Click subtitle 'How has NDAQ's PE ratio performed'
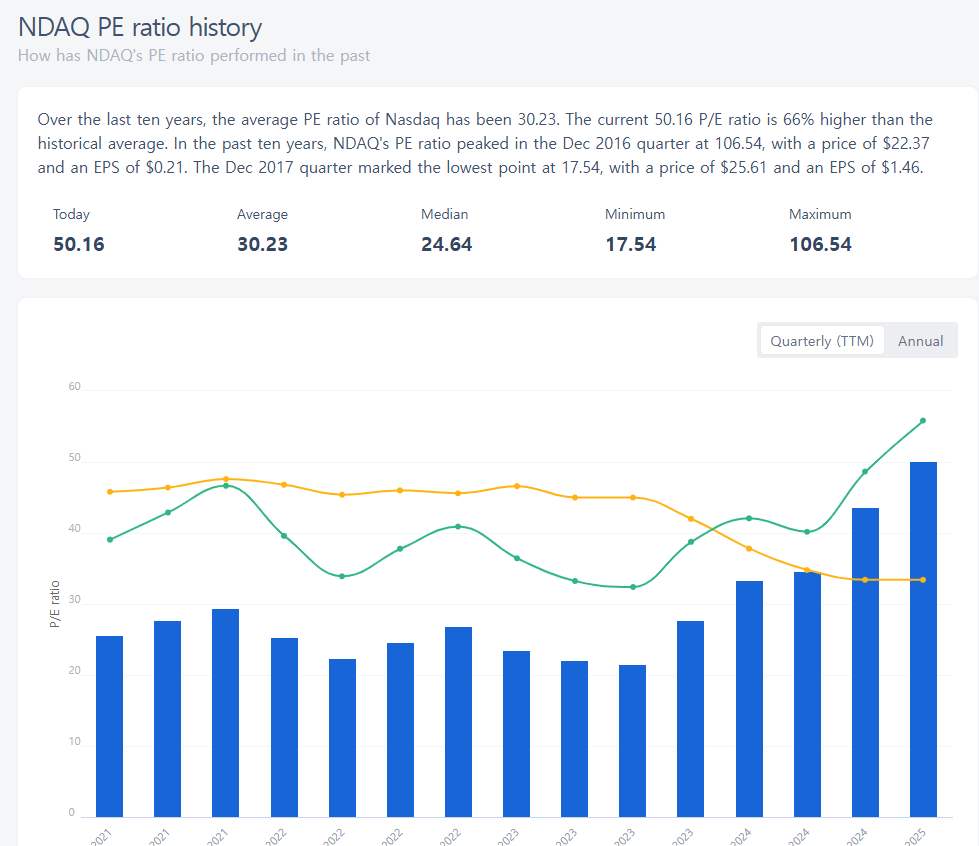979x846 pixels. pyautogui.click(x=194, y=56)
